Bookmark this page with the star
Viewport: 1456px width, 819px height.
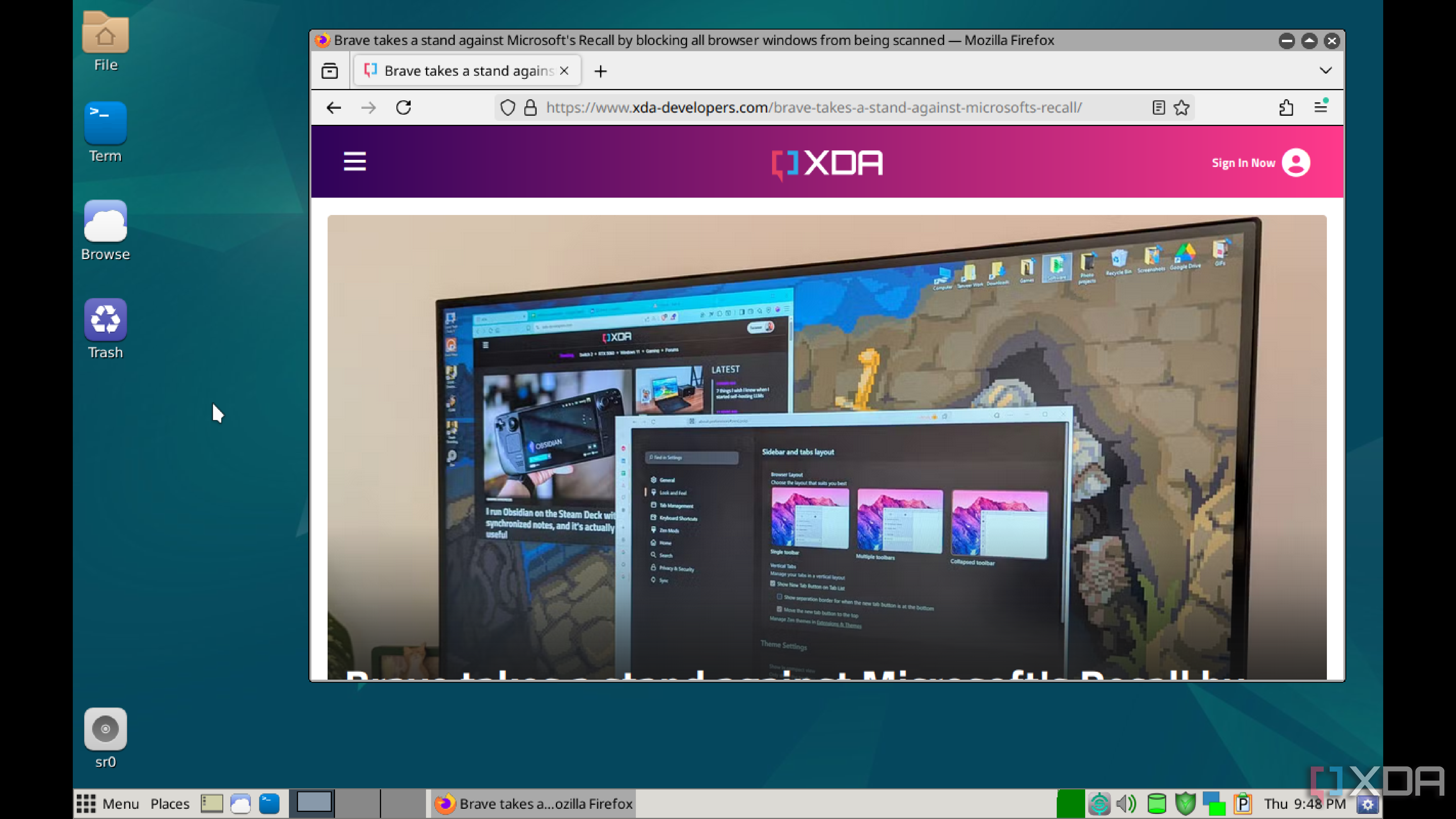(x=1182, y=107)
